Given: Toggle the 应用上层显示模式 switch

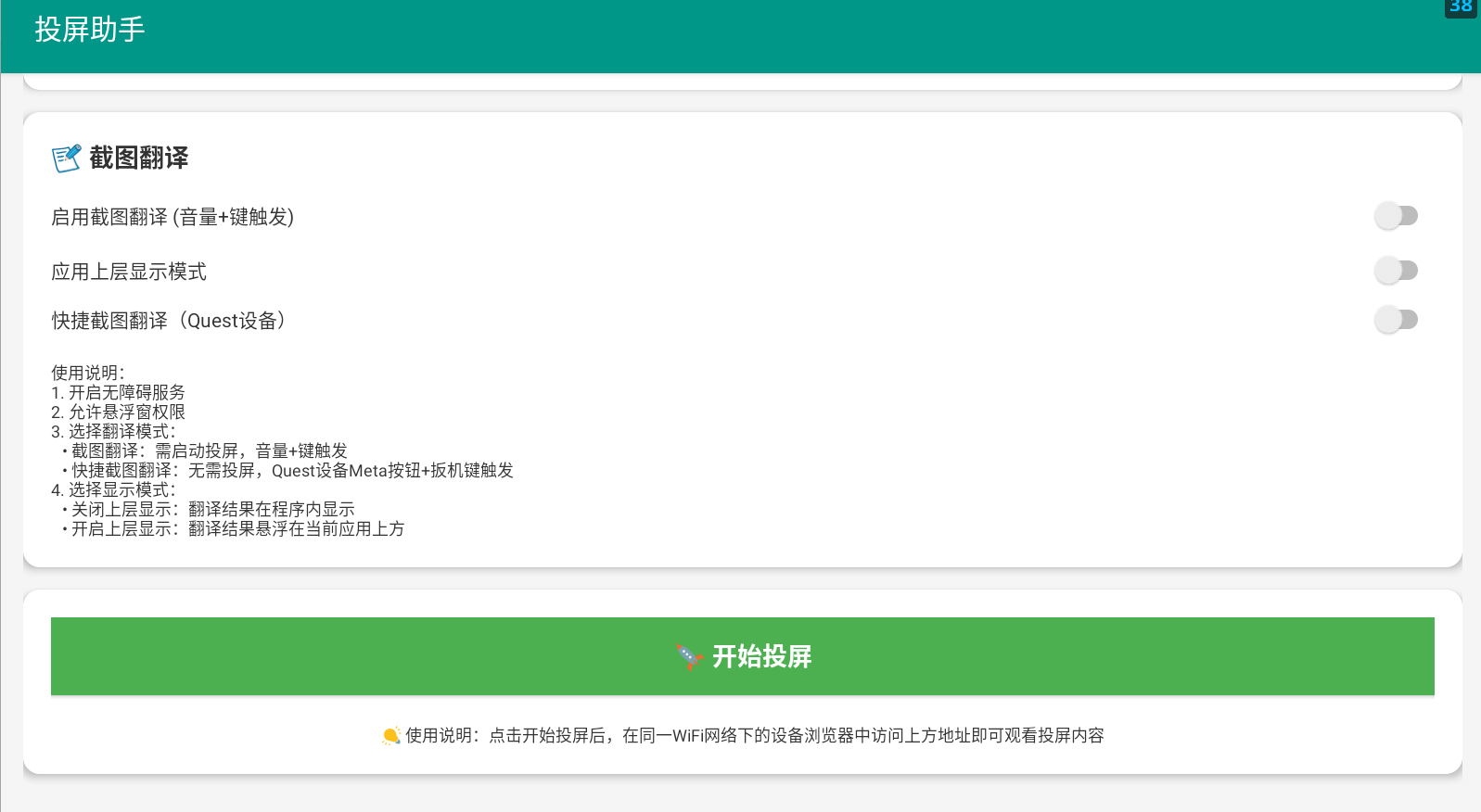Looking at the screenshot, I should 1396,271.
